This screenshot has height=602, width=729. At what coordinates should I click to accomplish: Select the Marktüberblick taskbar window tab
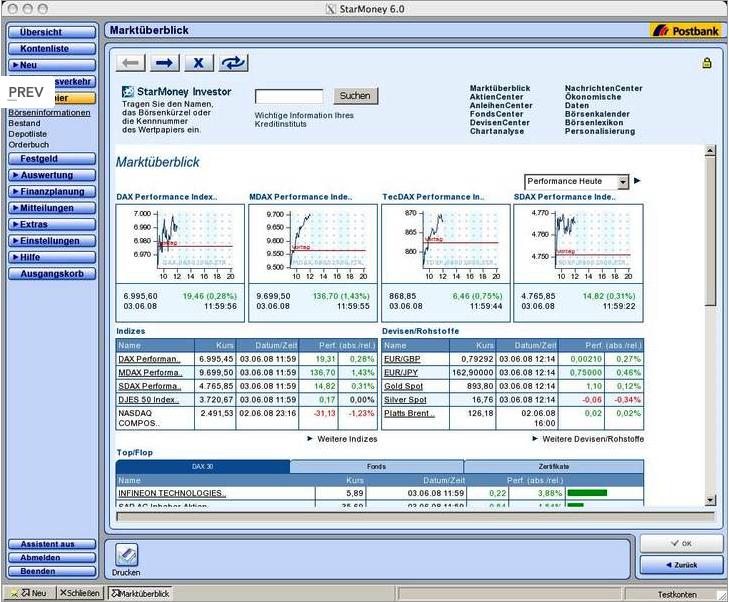pyautogui.click(x=140, y=593)
